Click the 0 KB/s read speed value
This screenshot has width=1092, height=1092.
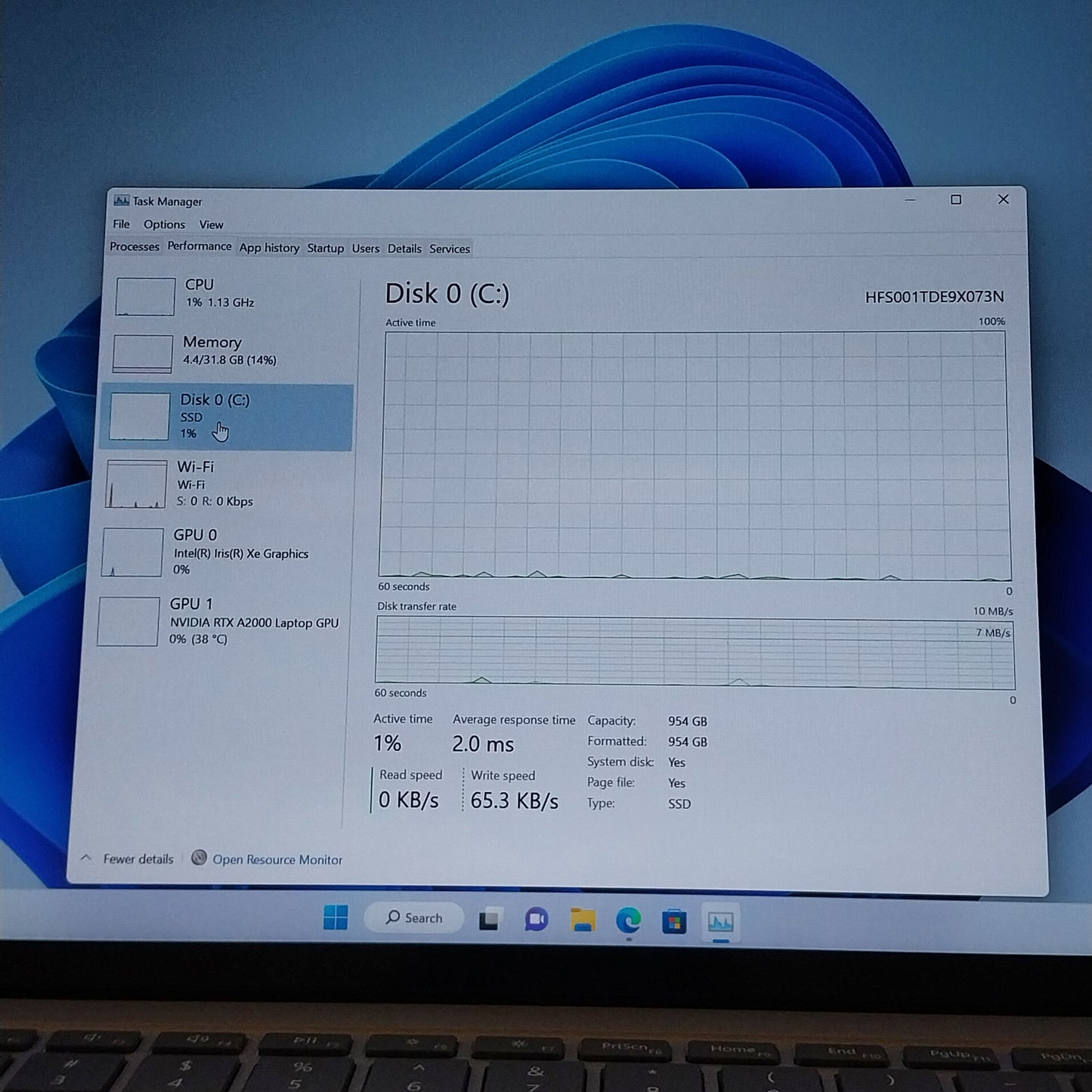click(x=408, y=800)
